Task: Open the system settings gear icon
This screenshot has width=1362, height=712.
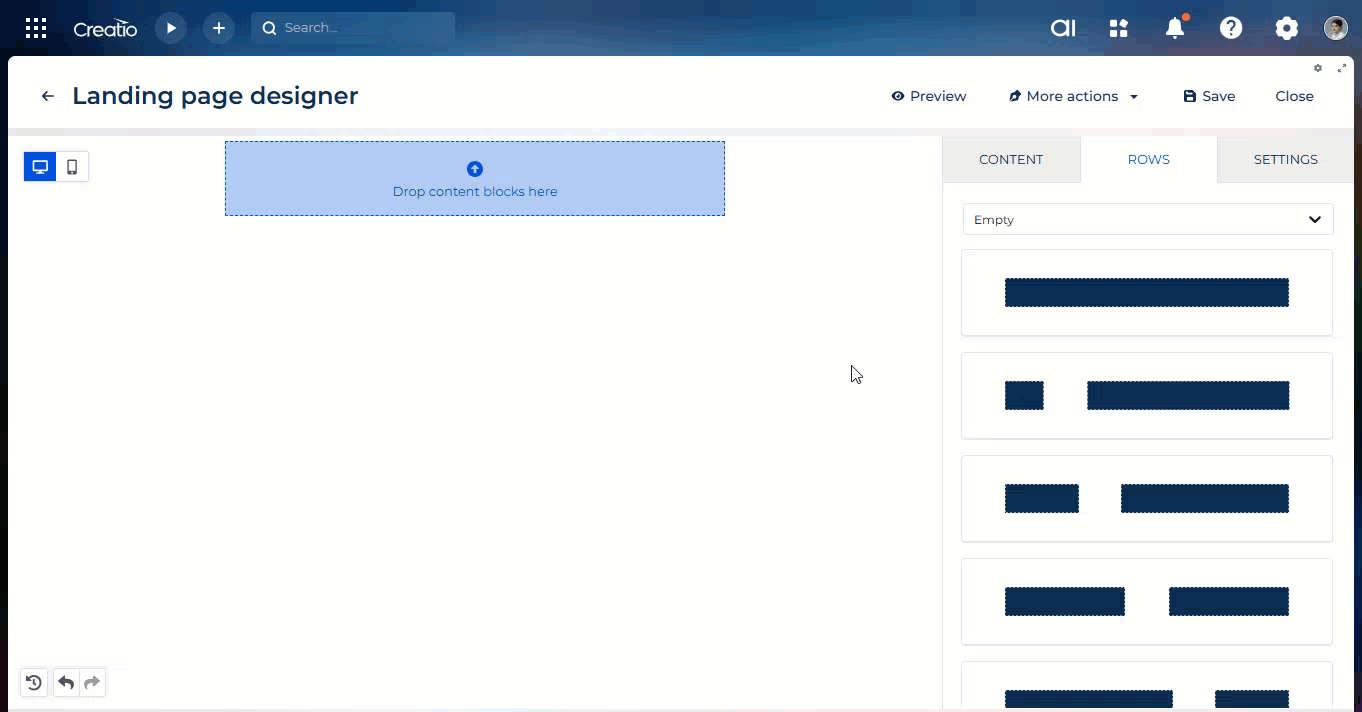Action: 1287,28
